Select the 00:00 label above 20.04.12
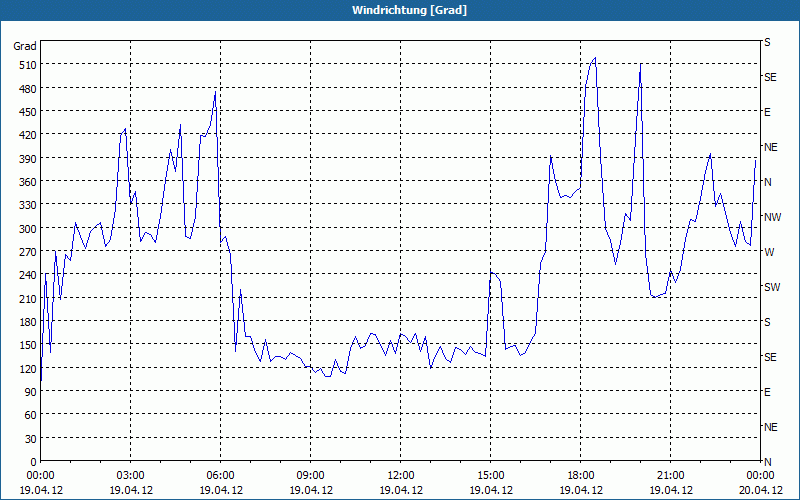The width and height of the screenshot is (800, 500). [760, 476]
